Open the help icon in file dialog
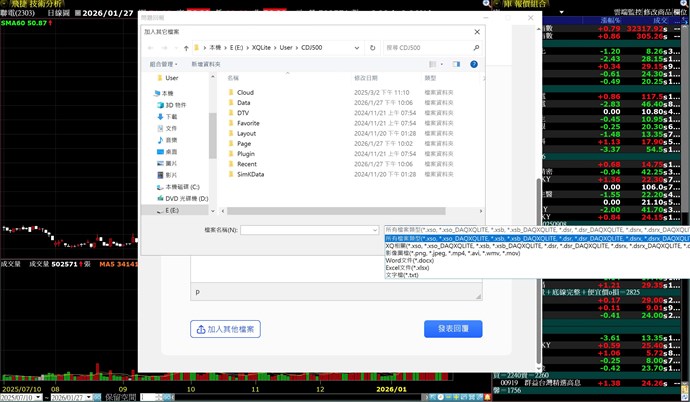 (x=474, y=64)
